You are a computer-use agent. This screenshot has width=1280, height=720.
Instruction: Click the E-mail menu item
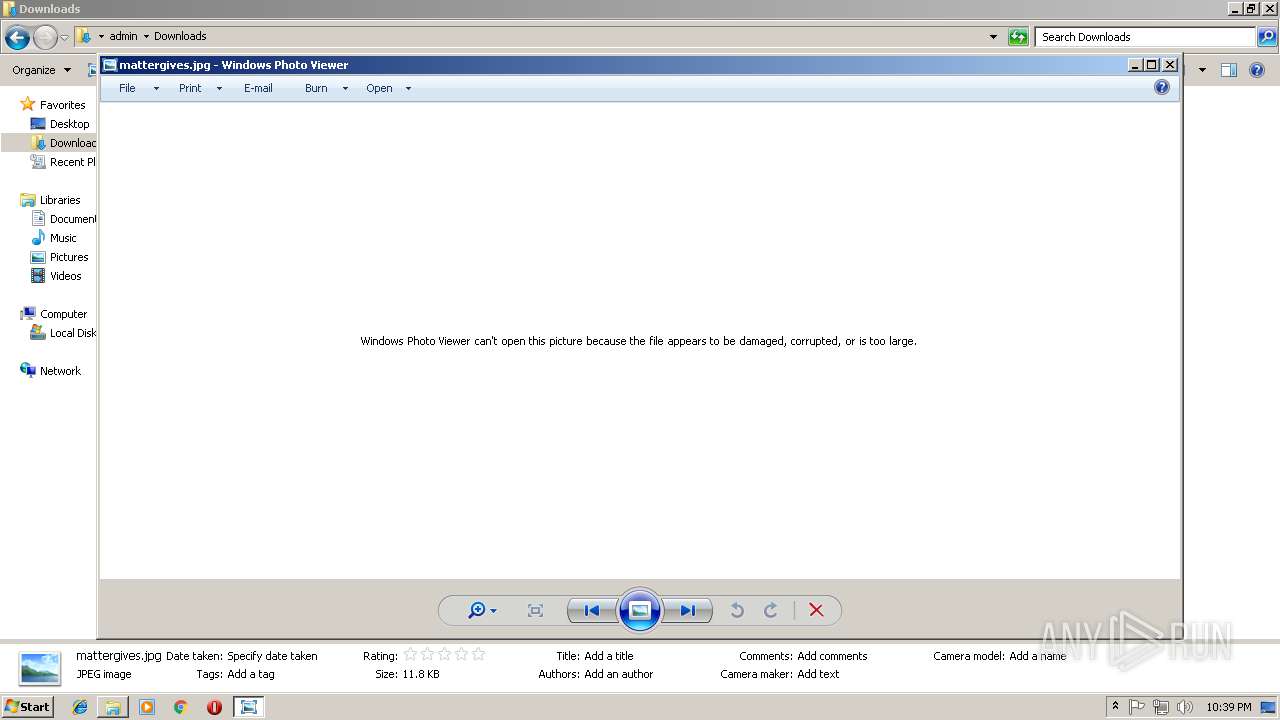(x=258, y=88)
